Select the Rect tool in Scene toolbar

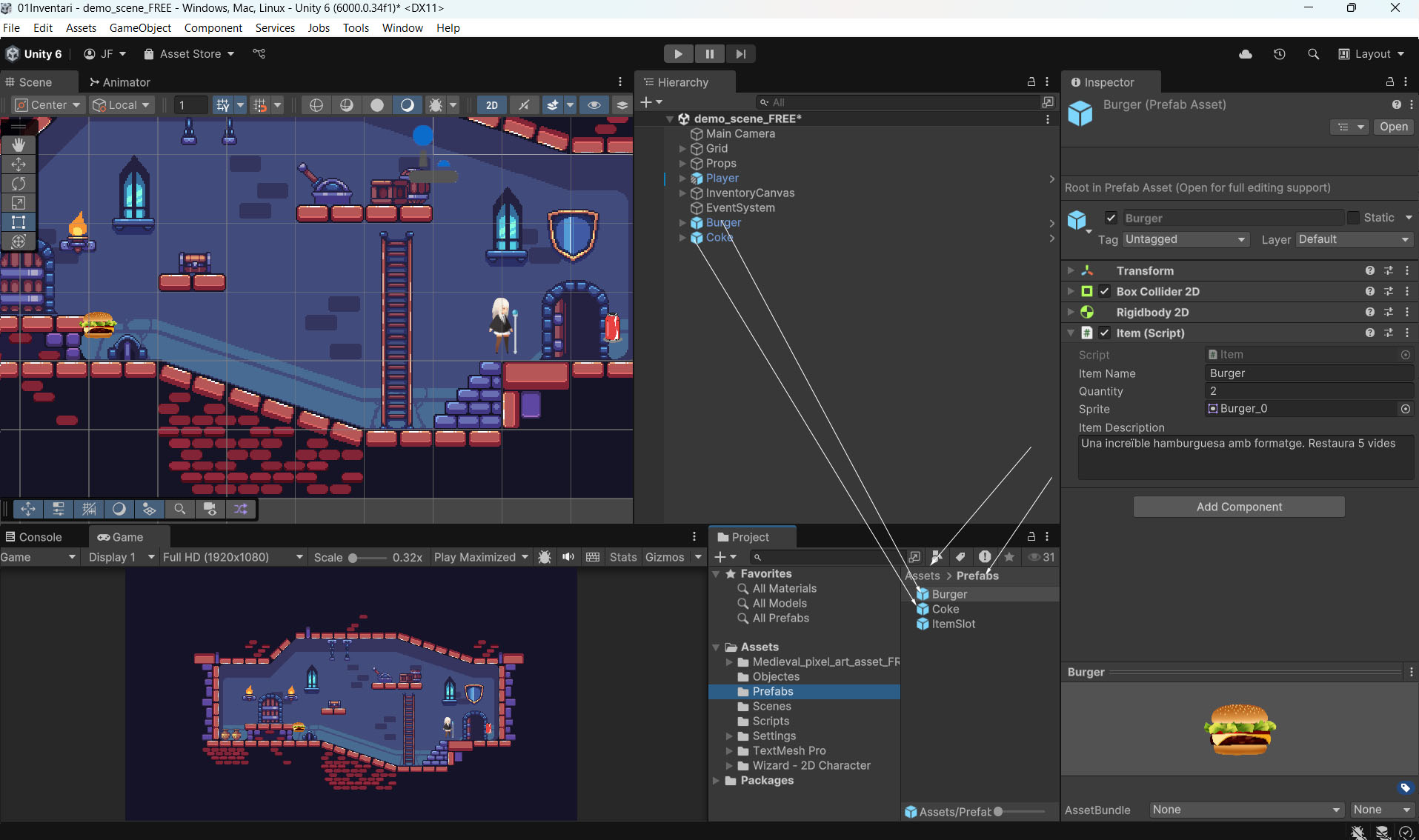pos(19,221)
